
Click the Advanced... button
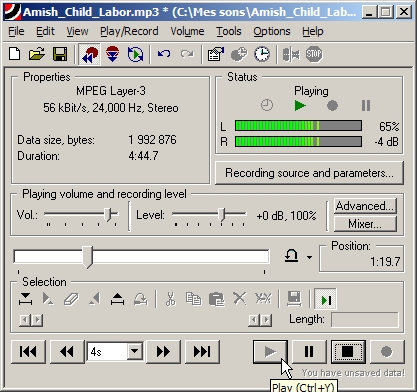[x=365, y=206]
